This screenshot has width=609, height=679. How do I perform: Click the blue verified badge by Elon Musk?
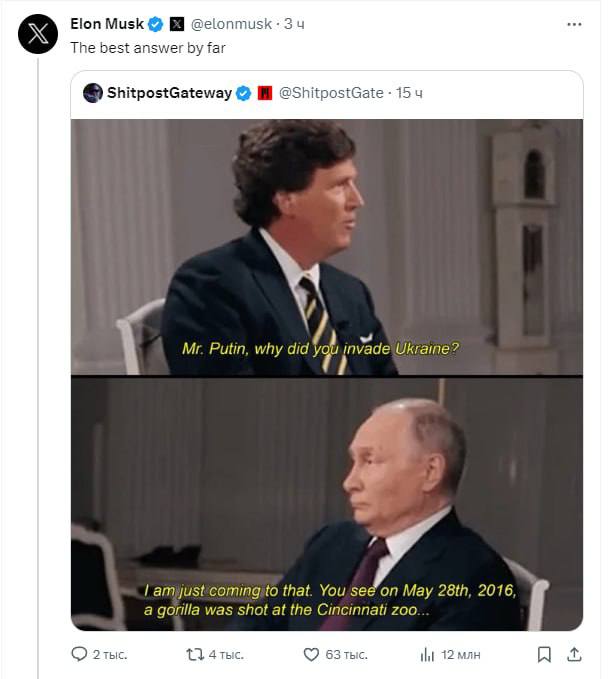coord(156,24)
